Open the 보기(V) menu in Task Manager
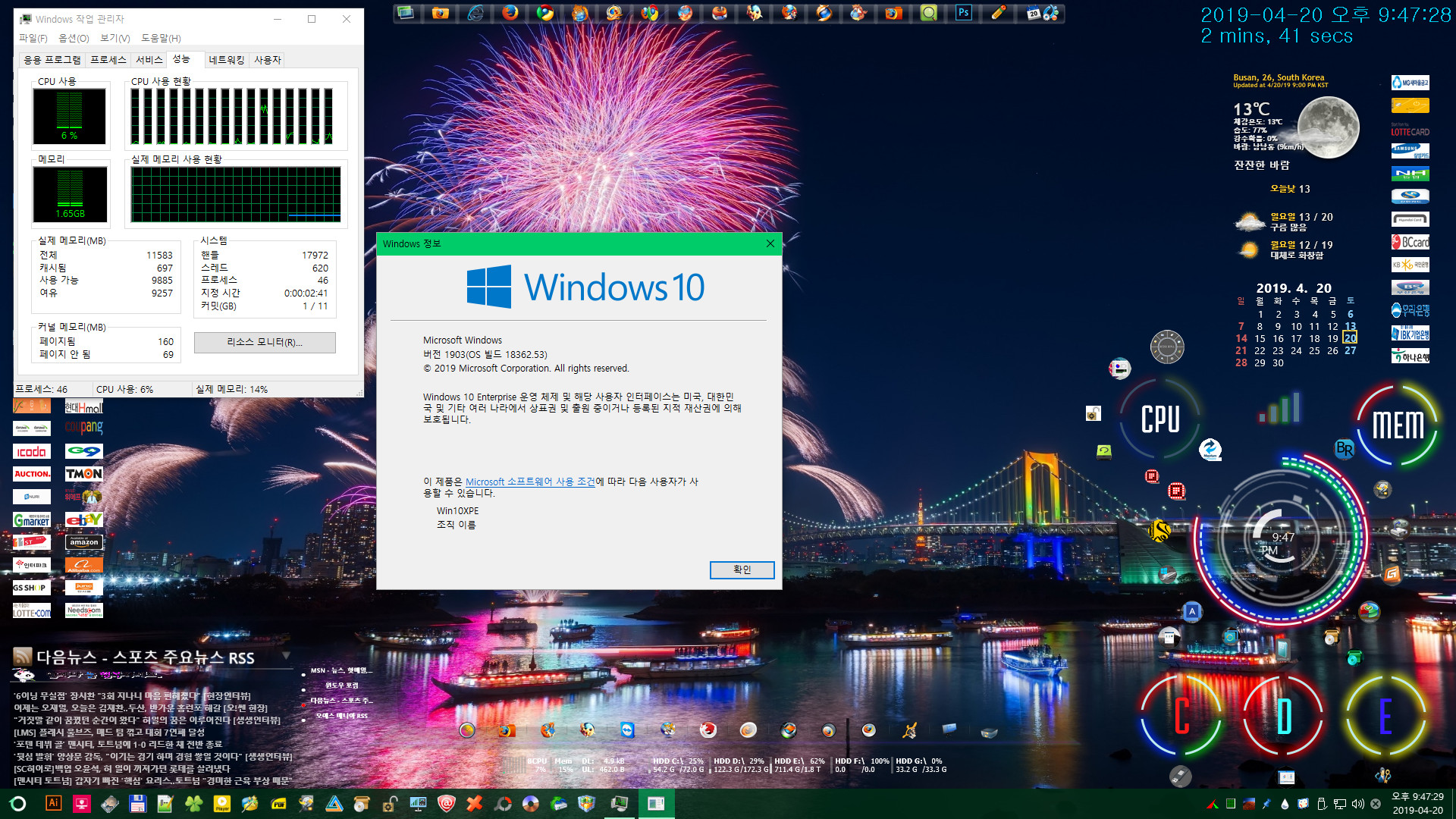 pos(115,38)
